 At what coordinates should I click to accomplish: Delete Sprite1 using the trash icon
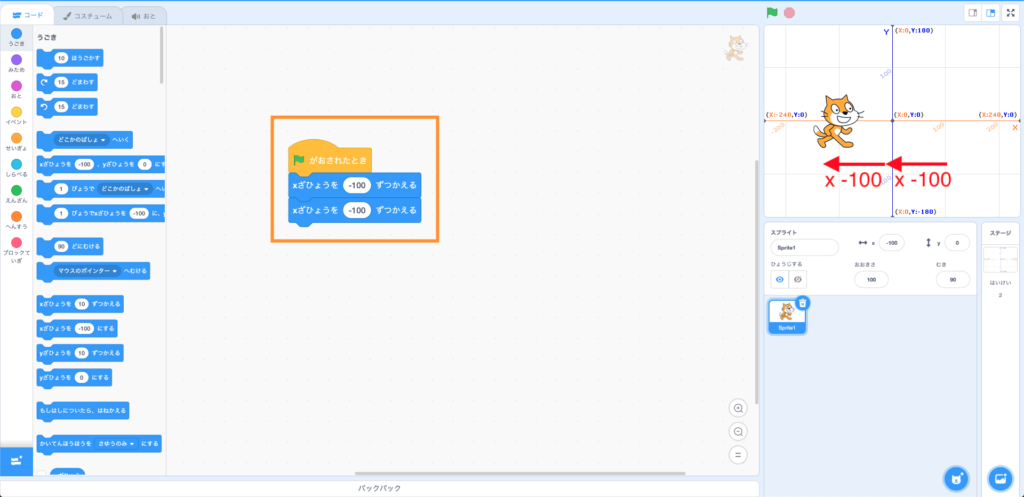803,302
